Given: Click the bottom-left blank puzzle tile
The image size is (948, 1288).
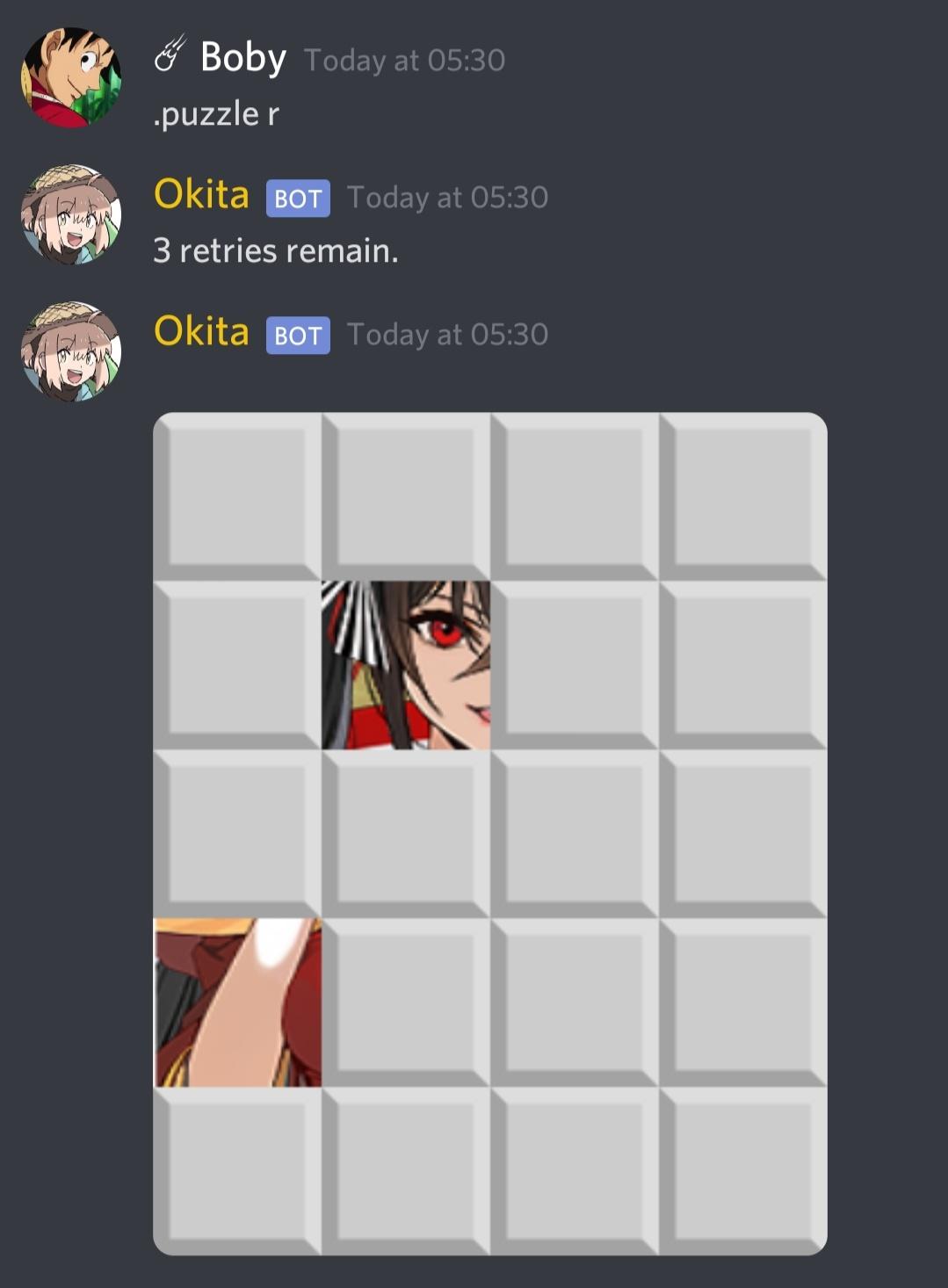Looking at the screenshot, I should (237, 1171).
